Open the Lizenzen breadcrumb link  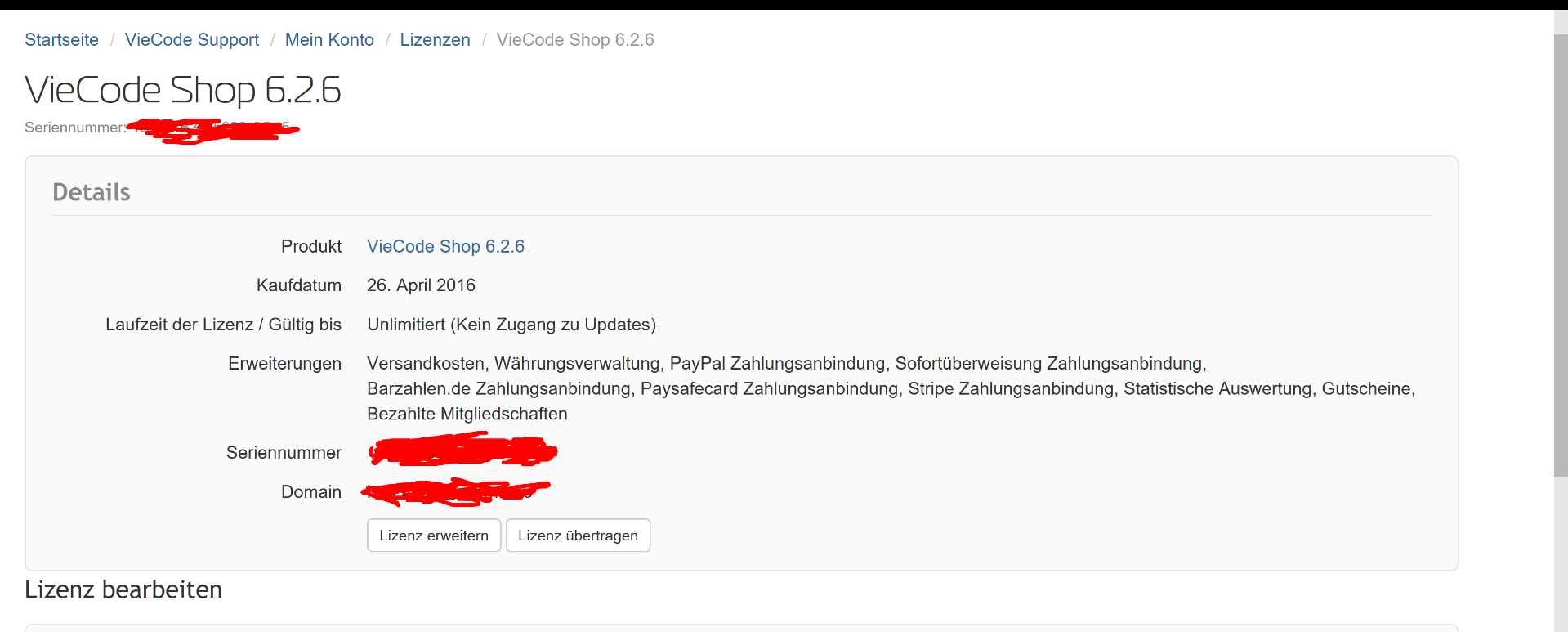[x=435, y=40]
